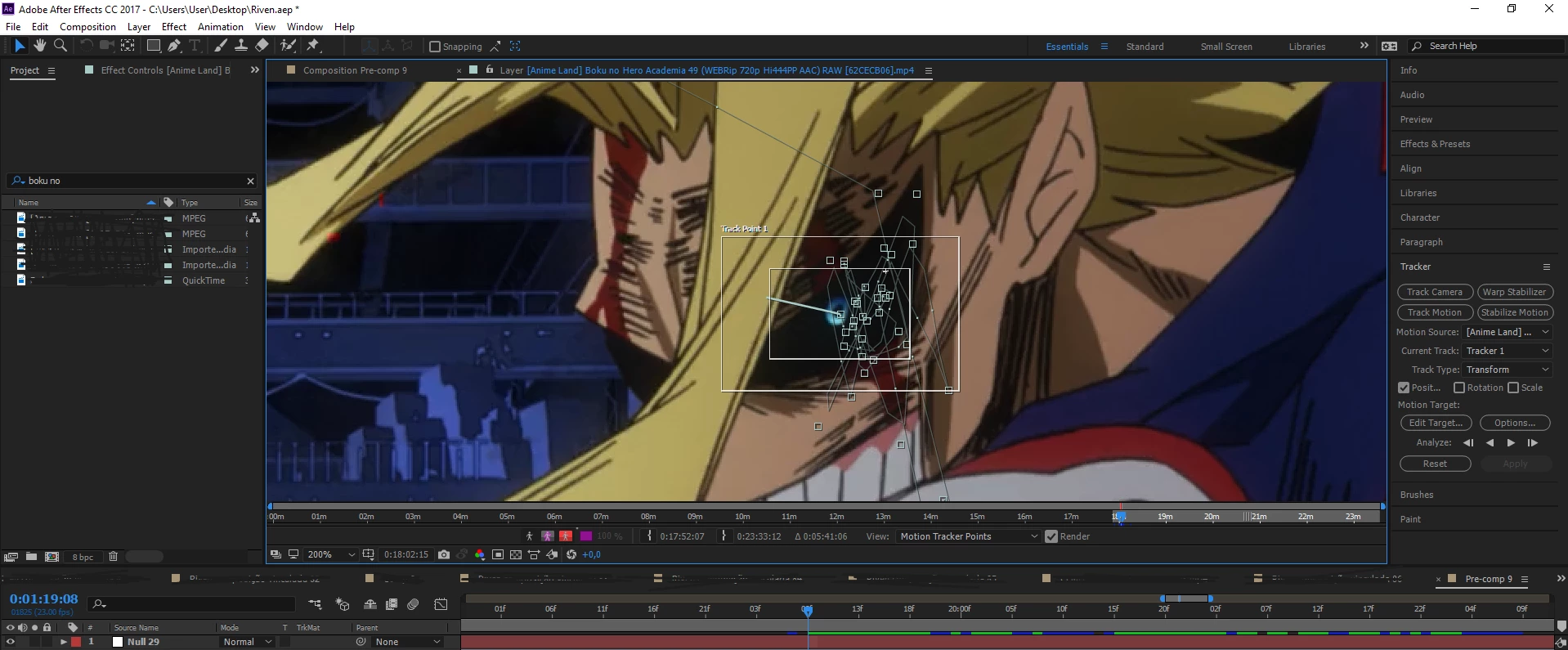Switch to Composition Pre-comp 9 tab
The height and width of the screenshot is (650, 1568).
355,70
